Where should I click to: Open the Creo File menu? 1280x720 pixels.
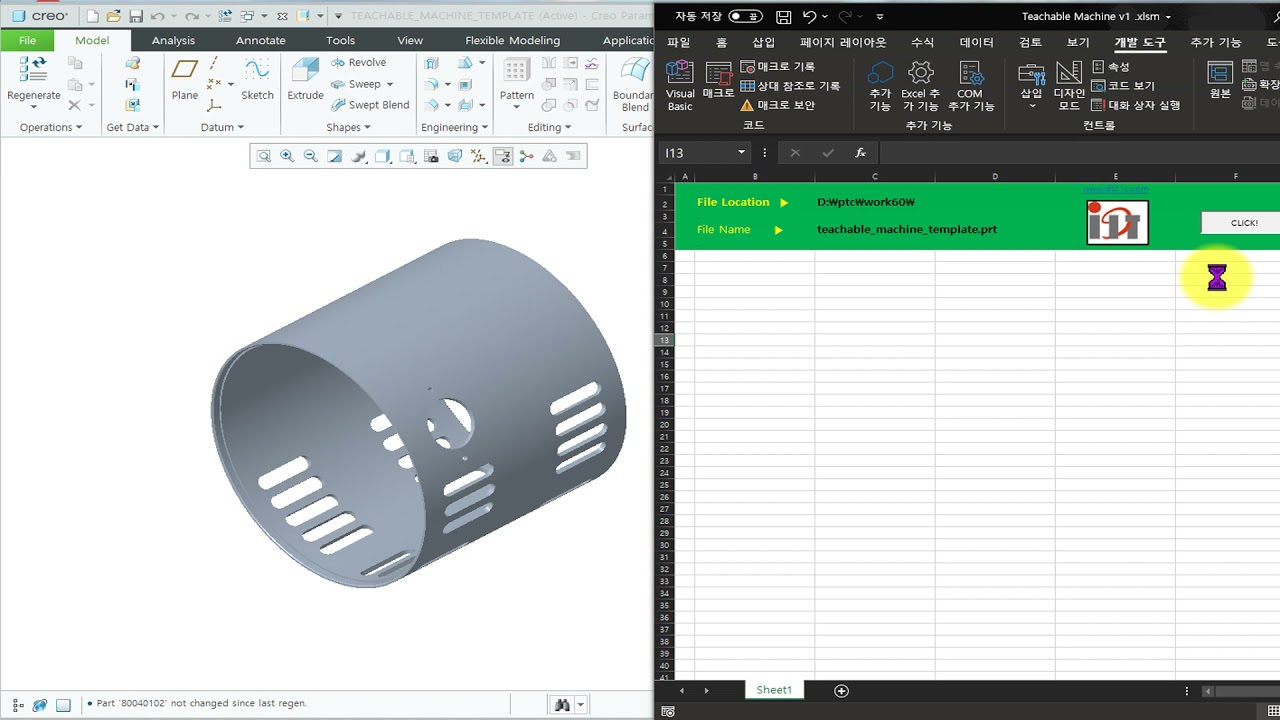[x=27, y=40]
